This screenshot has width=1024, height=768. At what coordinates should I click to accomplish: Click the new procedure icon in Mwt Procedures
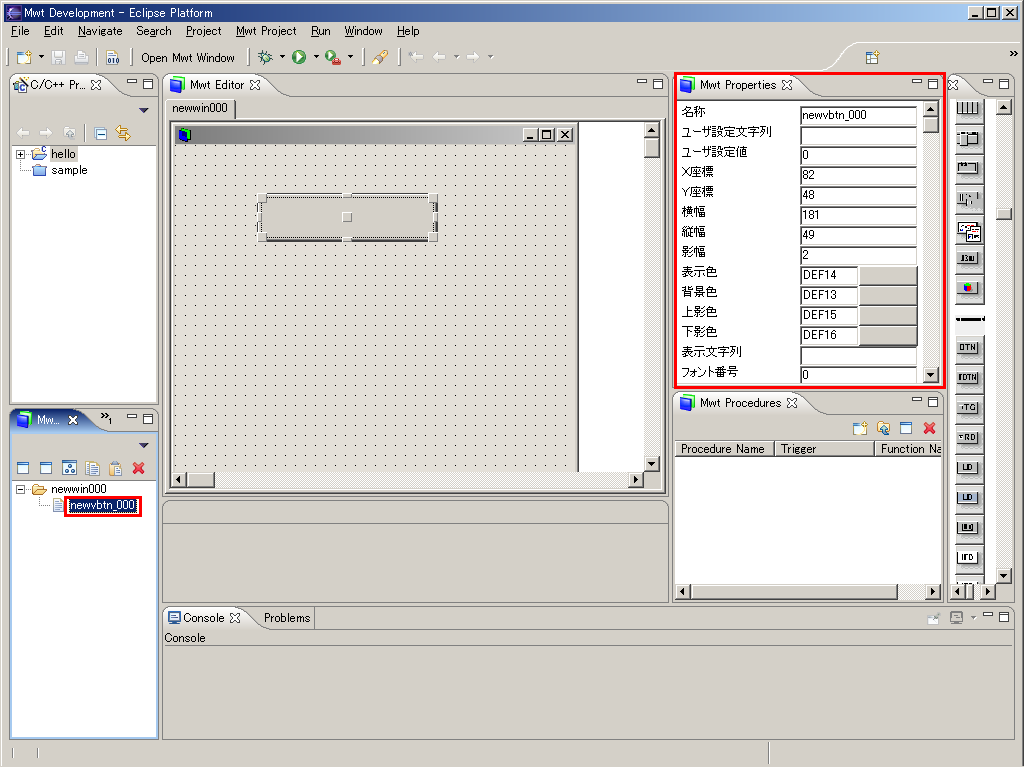tap(860, 428)
